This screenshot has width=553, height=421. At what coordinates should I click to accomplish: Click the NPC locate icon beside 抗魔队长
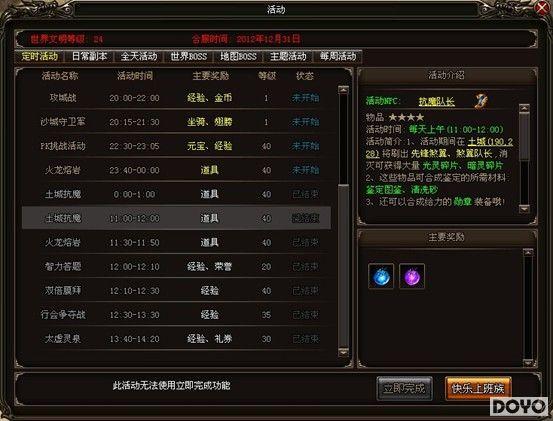coord(481,101)
